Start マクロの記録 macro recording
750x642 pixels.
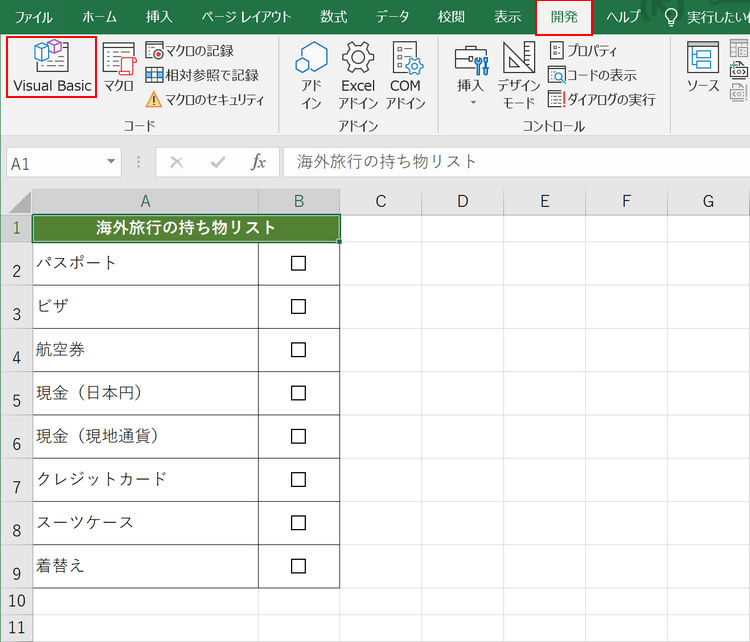[190, 51]
